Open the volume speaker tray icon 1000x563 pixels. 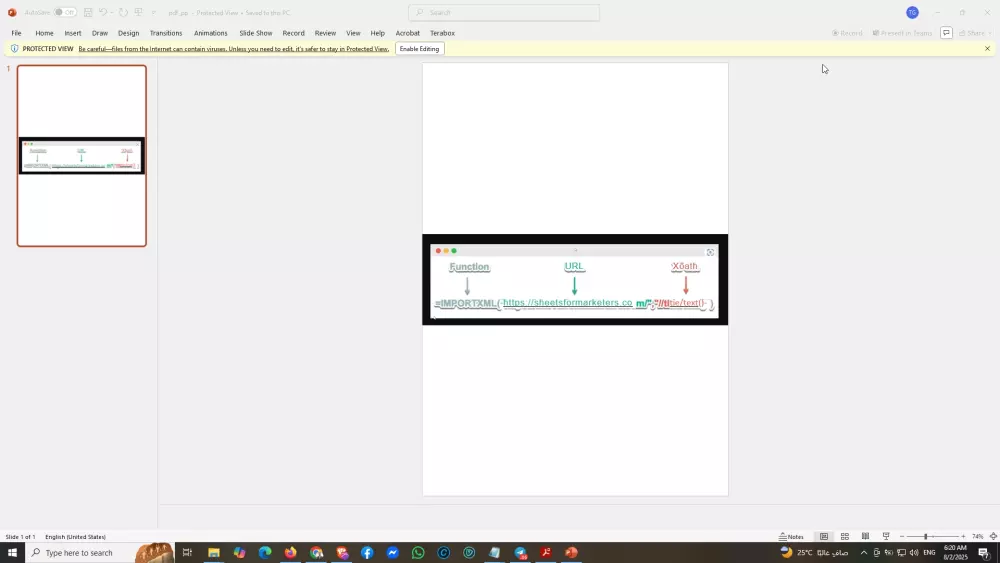point(914,553)
